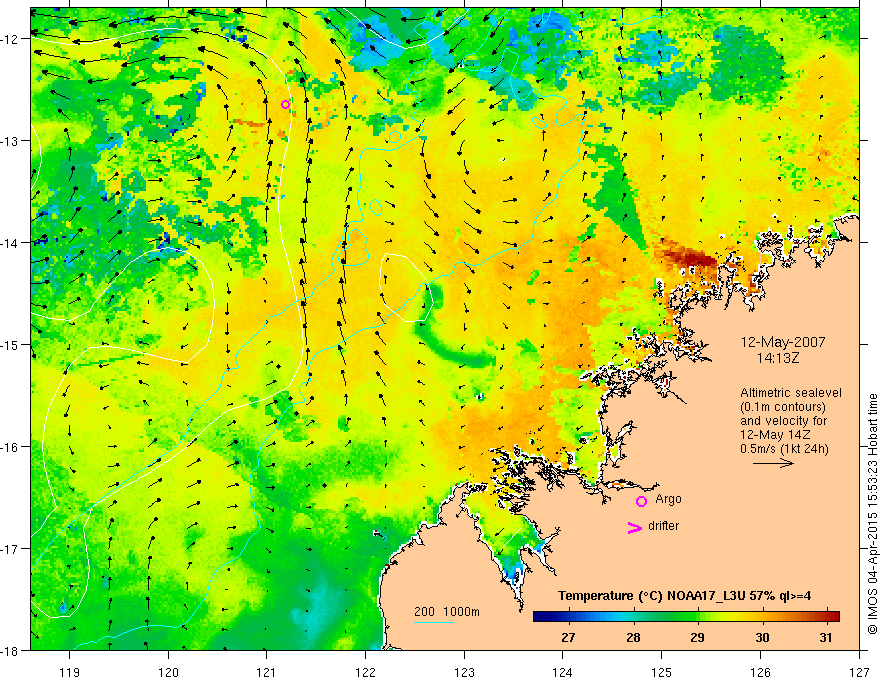The width and height of the screenshot is (880, 680).
Task: Click the magenta Argo circle legend marker
Action: [641, 501]
